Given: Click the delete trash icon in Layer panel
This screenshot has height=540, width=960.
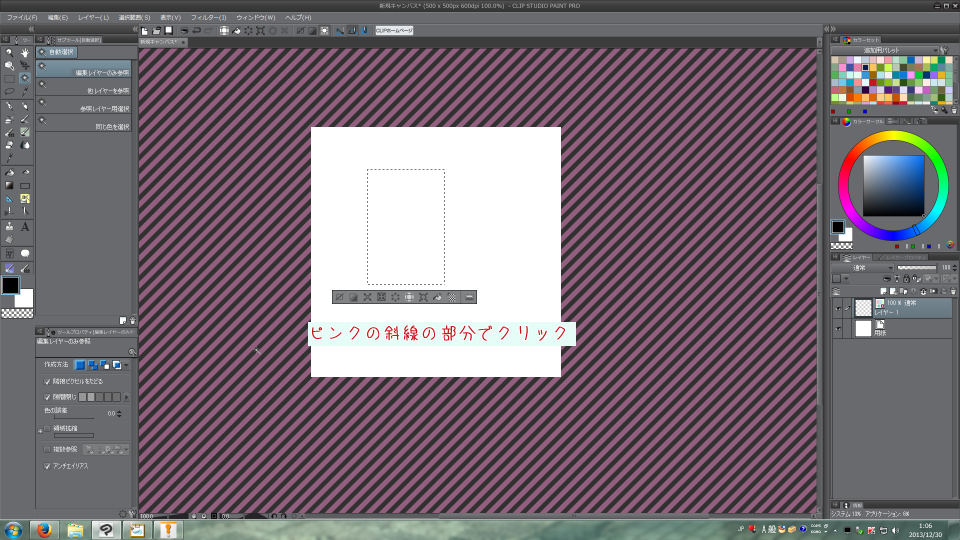Looking at the screenshot, I should (953, 291).
